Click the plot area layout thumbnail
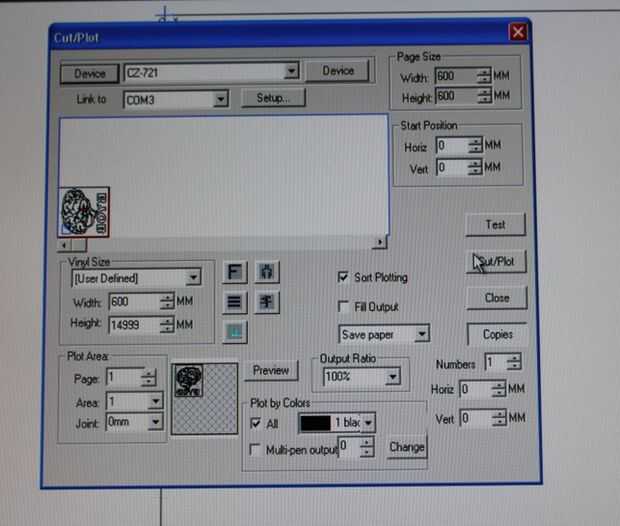The width and height of the screenshot is (620, 526). [x=204, y=399]
